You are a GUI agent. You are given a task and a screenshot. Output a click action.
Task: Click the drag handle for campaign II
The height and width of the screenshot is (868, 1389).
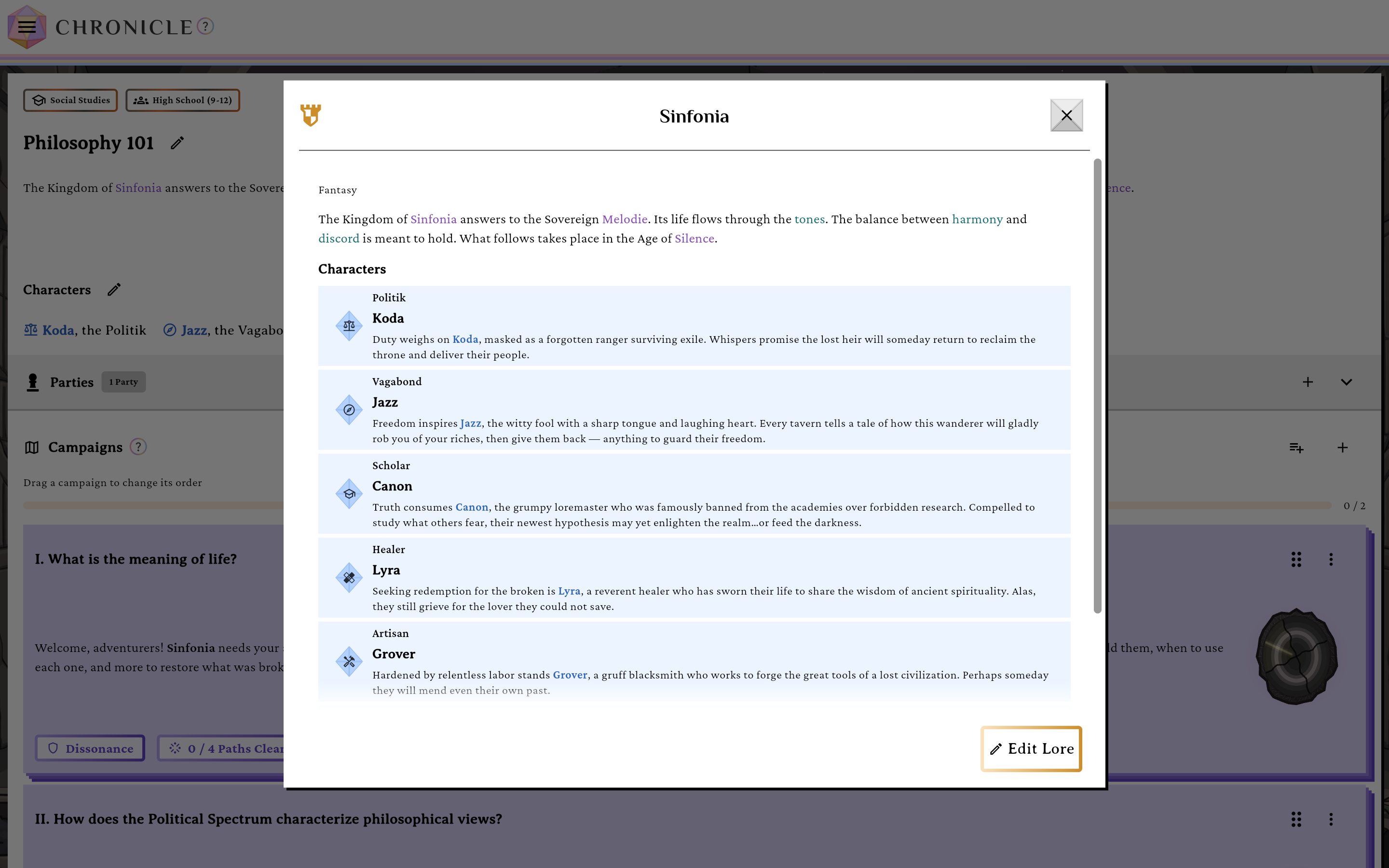[1296, 819]
